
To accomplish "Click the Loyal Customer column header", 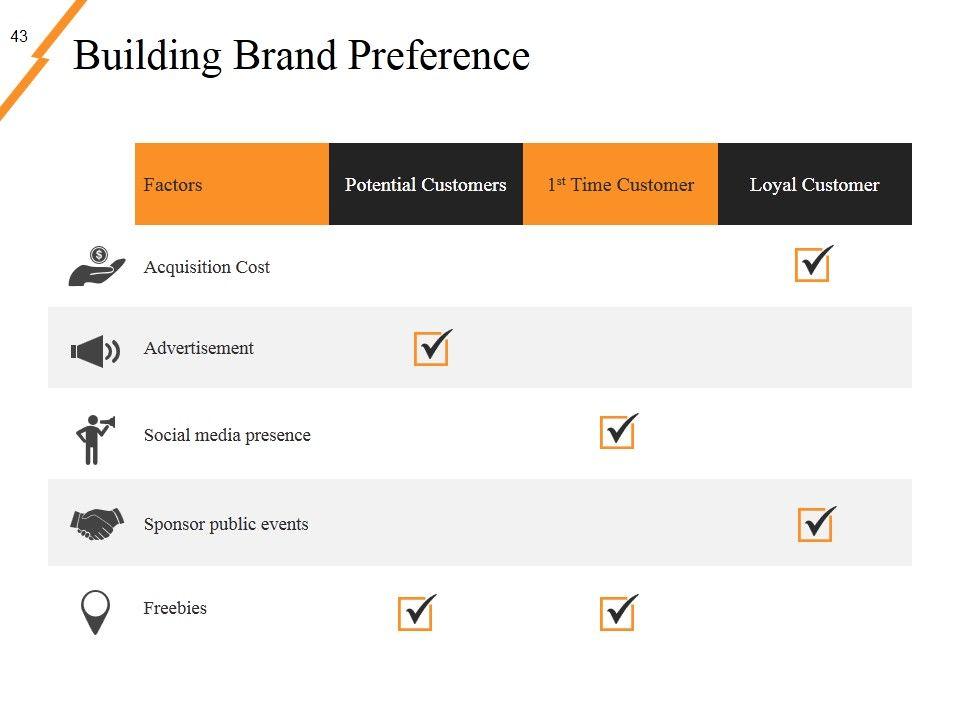I will pyautogui.click(x=815, y=184).
